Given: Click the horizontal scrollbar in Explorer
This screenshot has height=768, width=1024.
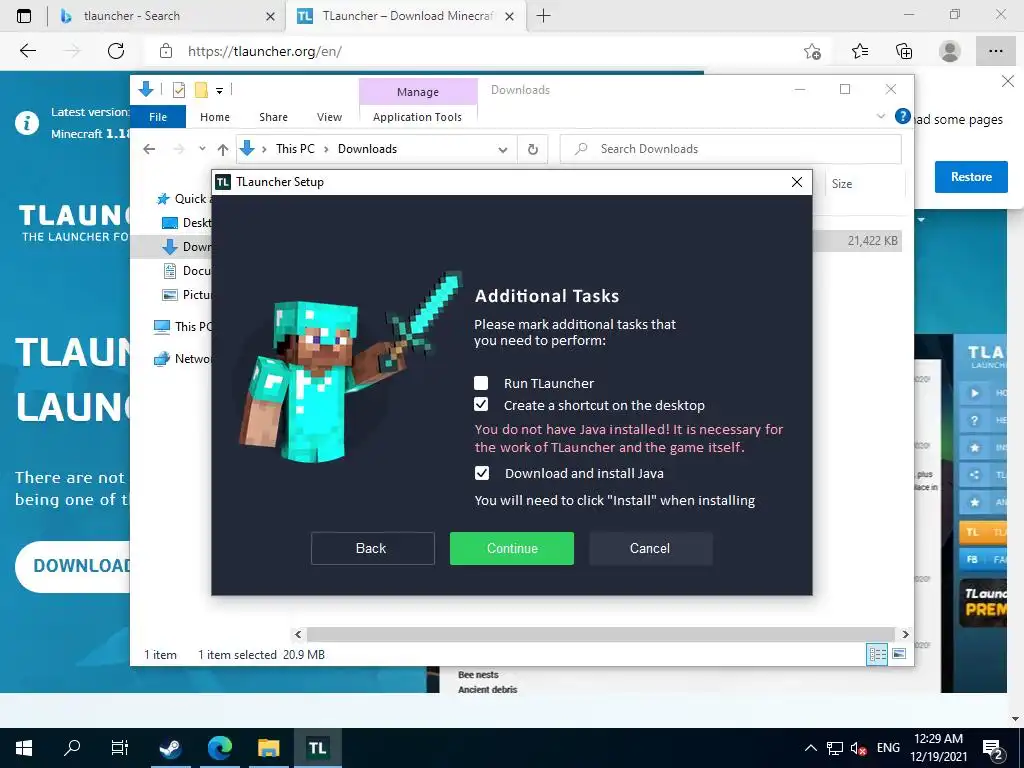Looking at the screenshot, I should click(600, 634).
